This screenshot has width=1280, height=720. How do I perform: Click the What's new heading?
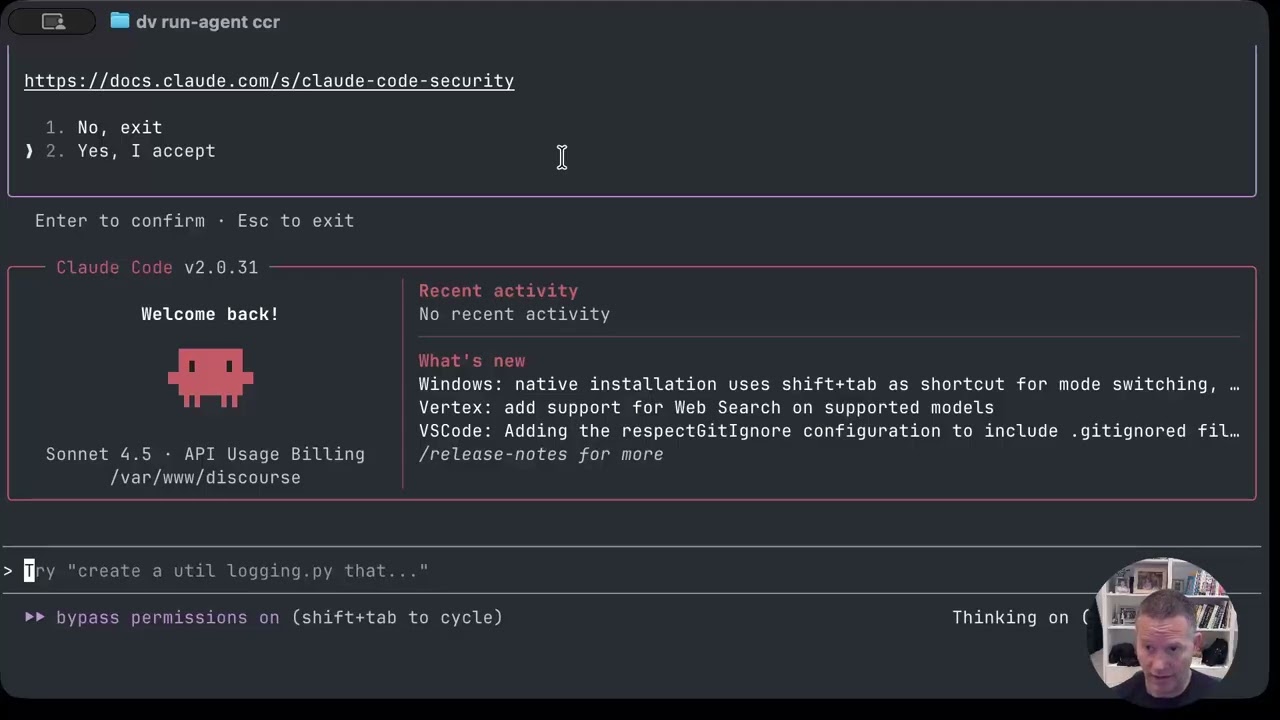[x=472, y=361]
